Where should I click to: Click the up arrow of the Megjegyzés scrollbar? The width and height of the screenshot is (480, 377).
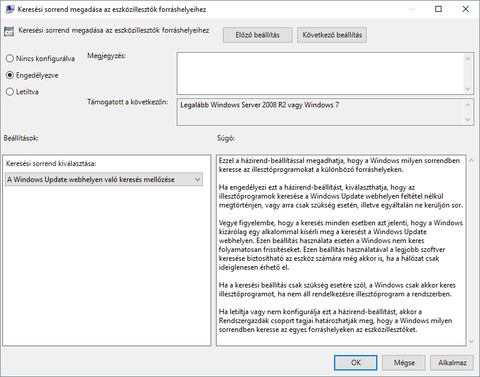pyautogui.click(x=468, y=59)
